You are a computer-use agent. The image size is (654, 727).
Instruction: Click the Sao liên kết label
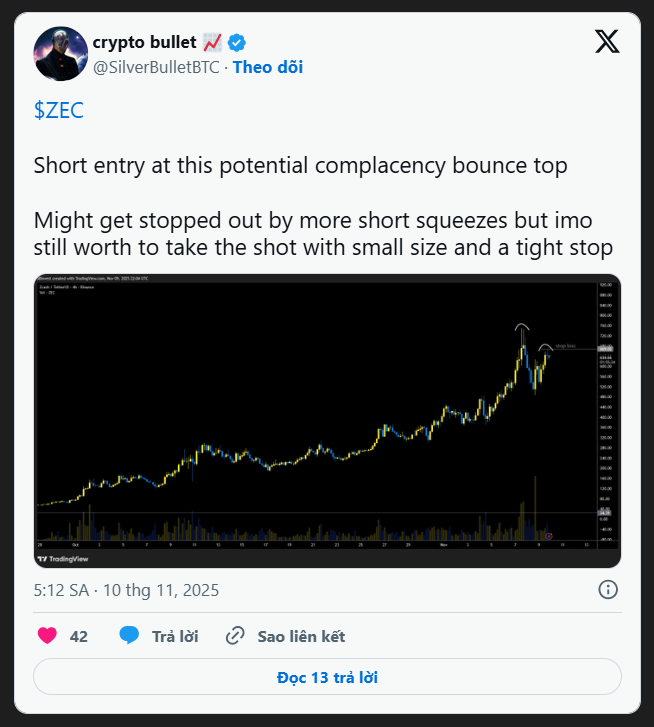[301, 636]
